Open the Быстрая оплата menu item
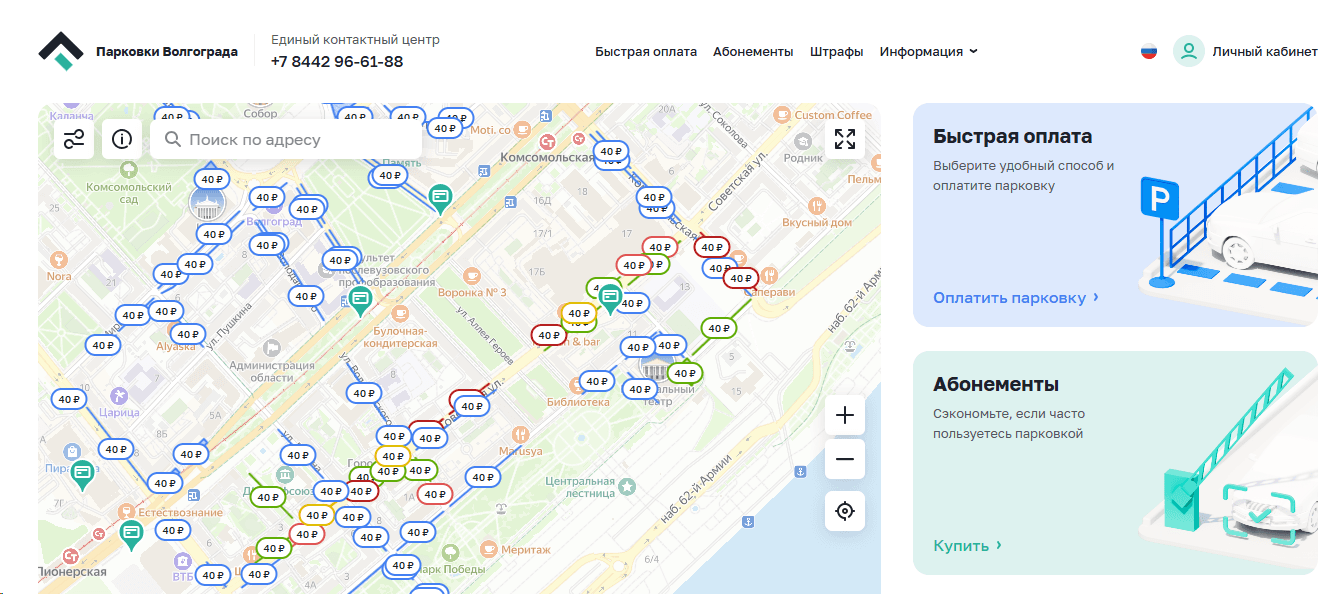The height and width of the screenshot is (594, 1333). (646, 52)
